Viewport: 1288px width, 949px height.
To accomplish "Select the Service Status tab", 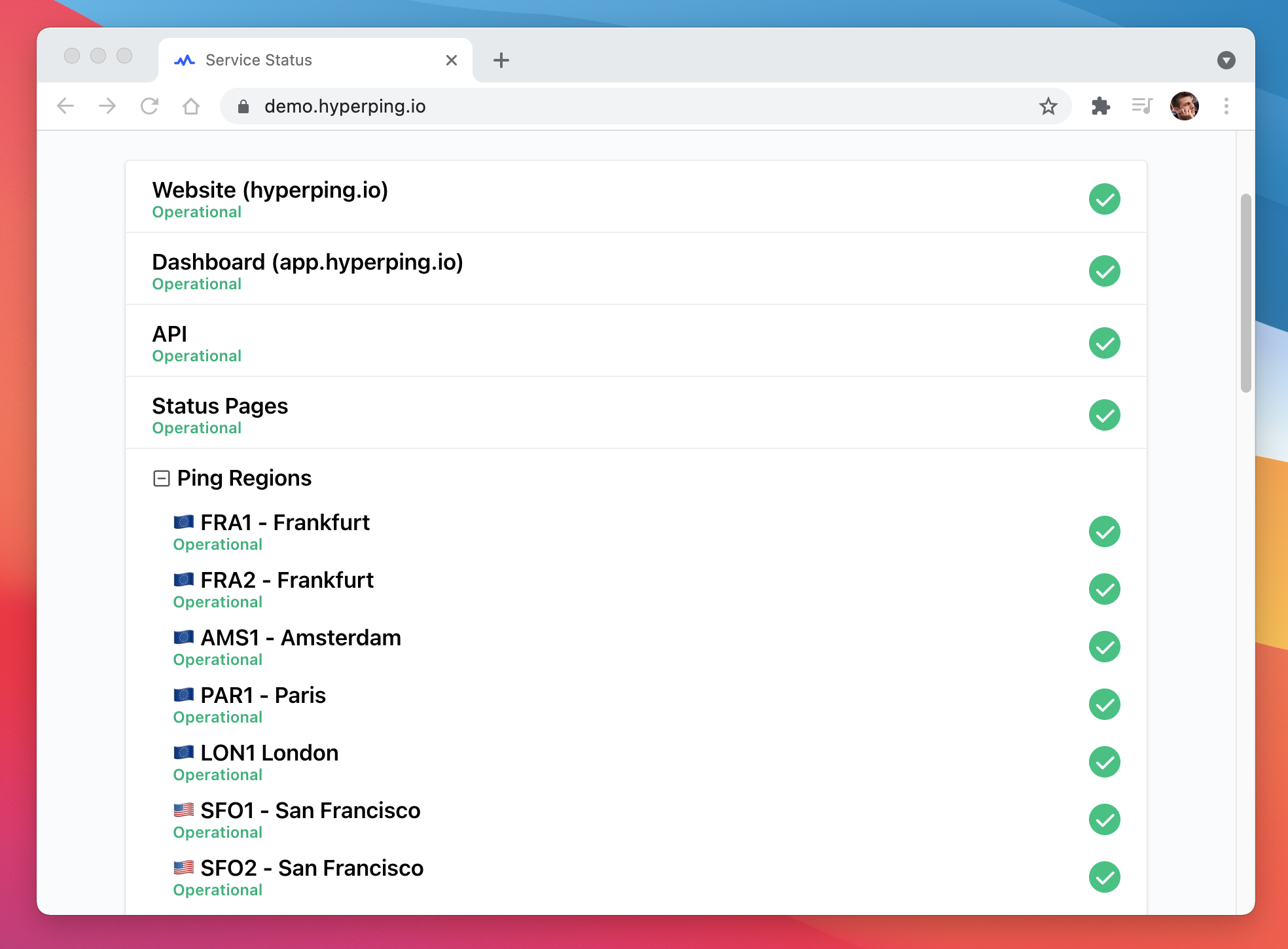I will point(315,60).
